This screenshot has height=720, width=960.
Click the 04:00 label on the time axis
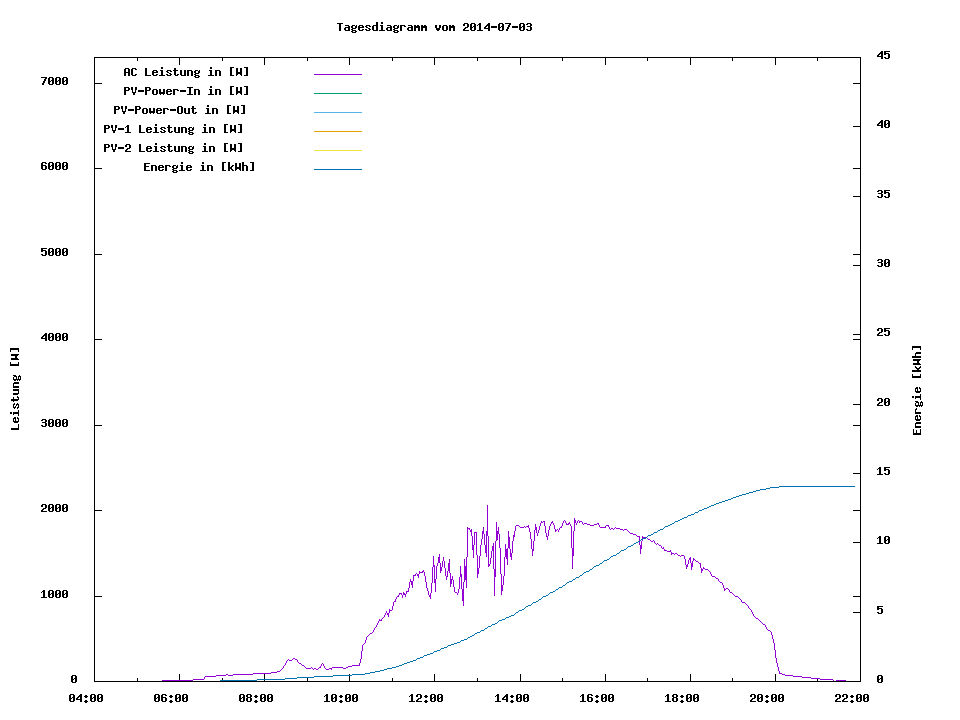(86, 699)
